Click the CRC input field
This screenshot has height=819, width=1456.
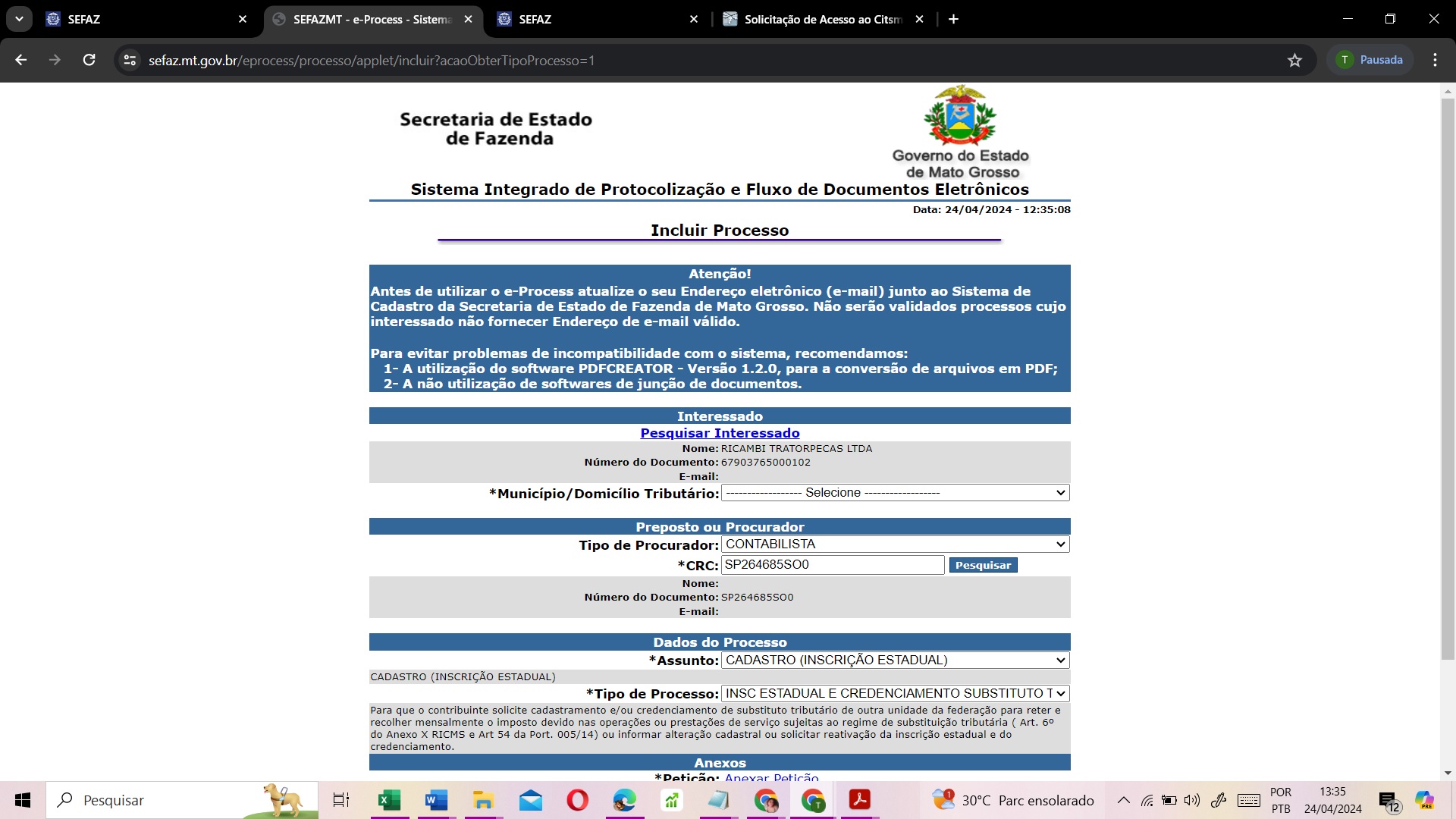pos(833,565)
